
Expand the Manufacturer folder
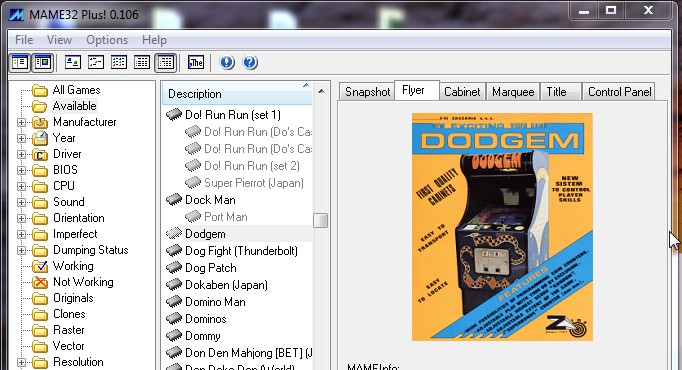point(21,123)
